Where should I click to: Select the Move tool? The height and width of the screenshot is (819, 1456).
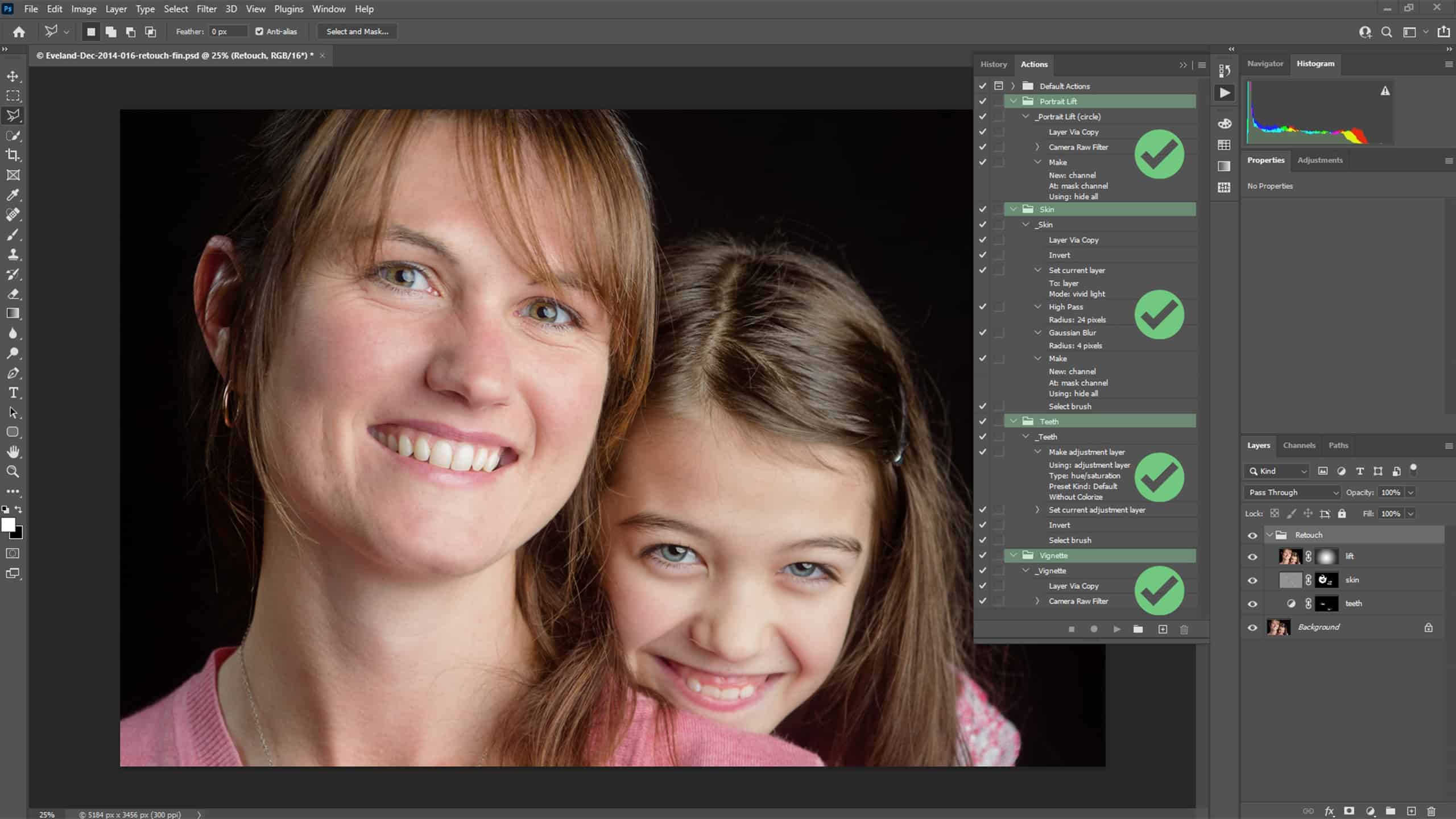(x=13, y=76)
